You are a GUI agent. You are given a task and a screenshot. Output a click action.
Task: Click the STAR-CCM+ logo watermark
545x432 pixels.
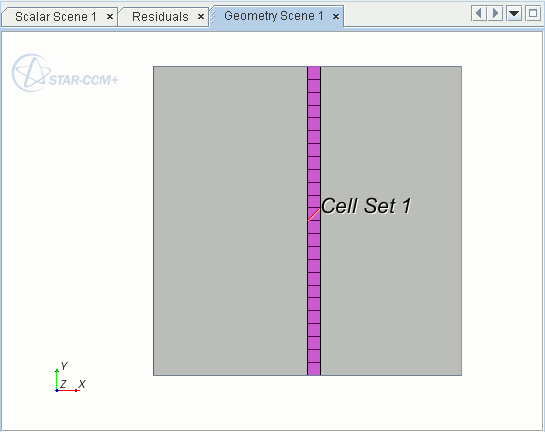(65, 73)
